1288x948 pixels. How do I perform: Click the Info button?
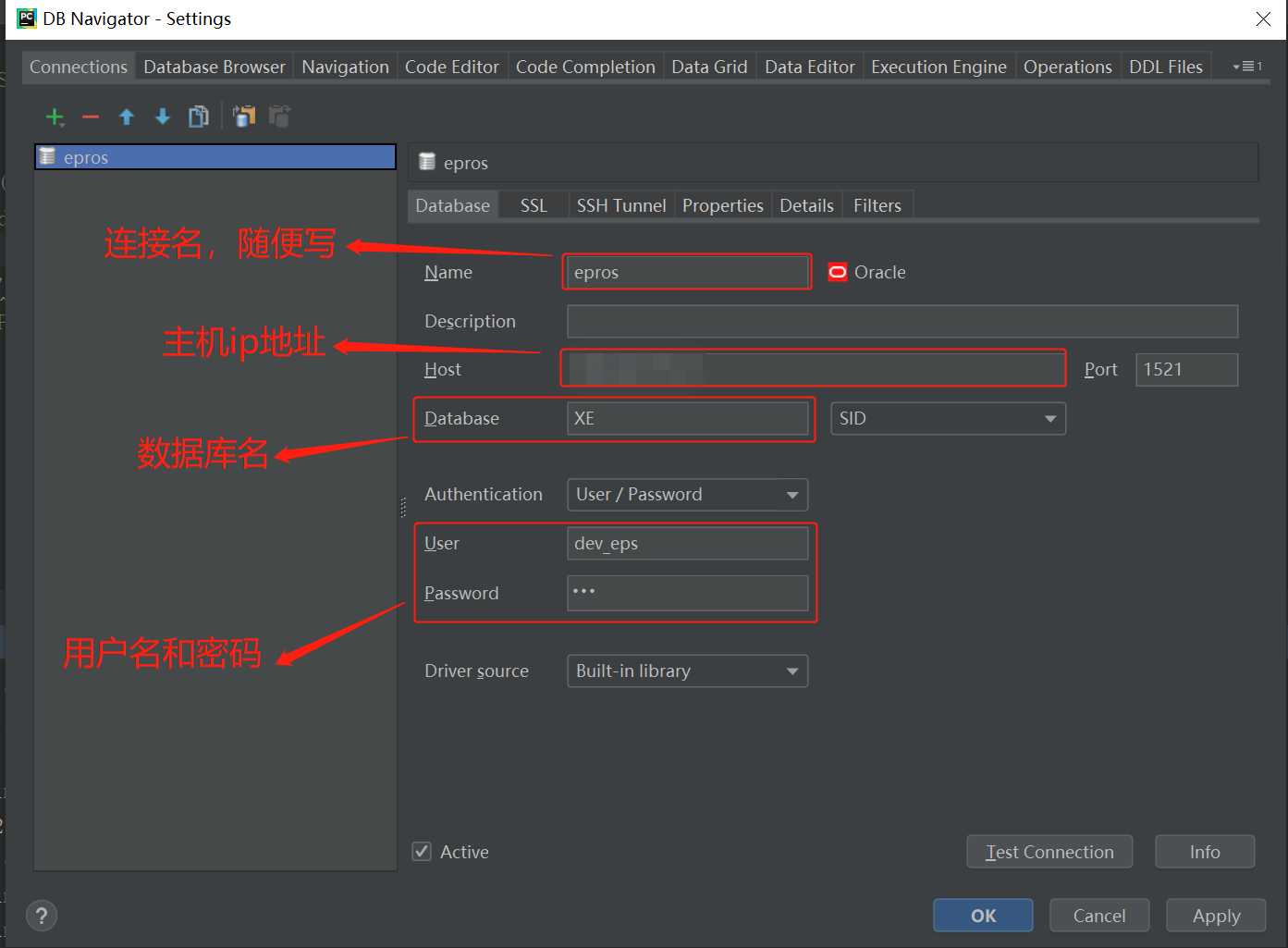(x=1205, y=852)
